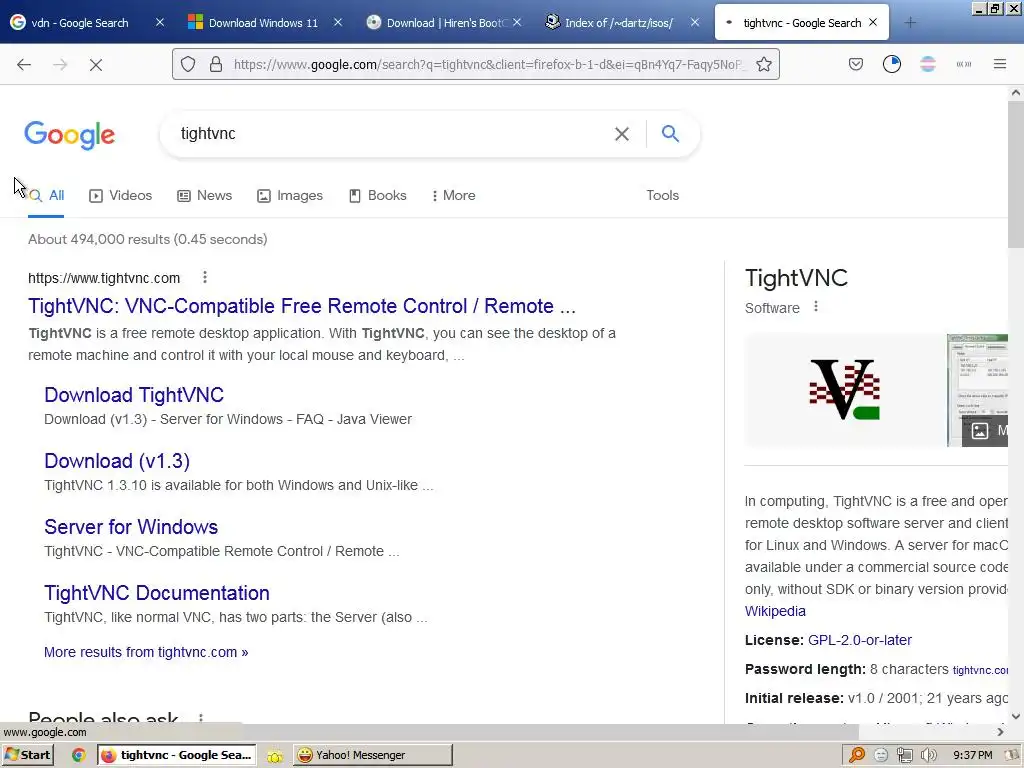Close the Download Windows 11 tab
Screen dimensions: 1024x768
[x=338, y=23]
